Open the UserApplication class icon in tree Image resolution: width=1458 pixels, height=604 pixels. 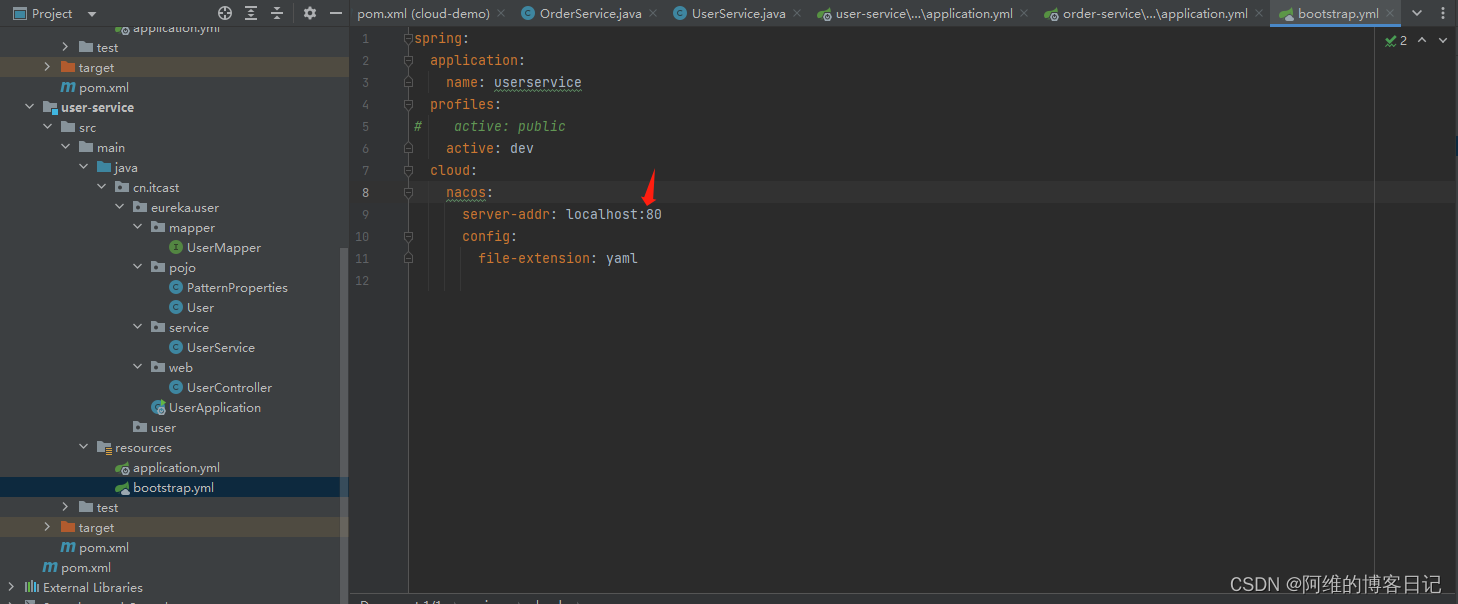pyautogui.click(x=159, y=407)
